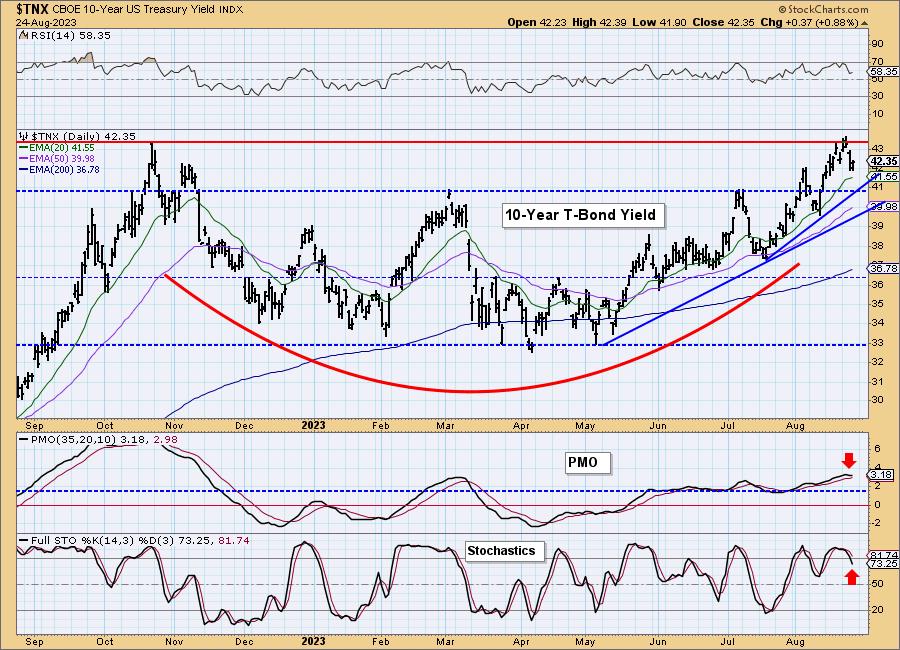Click the 58.35 RSI value tag on the right axis
This screenshot has height=650, width=900.
tap(884, 72)
